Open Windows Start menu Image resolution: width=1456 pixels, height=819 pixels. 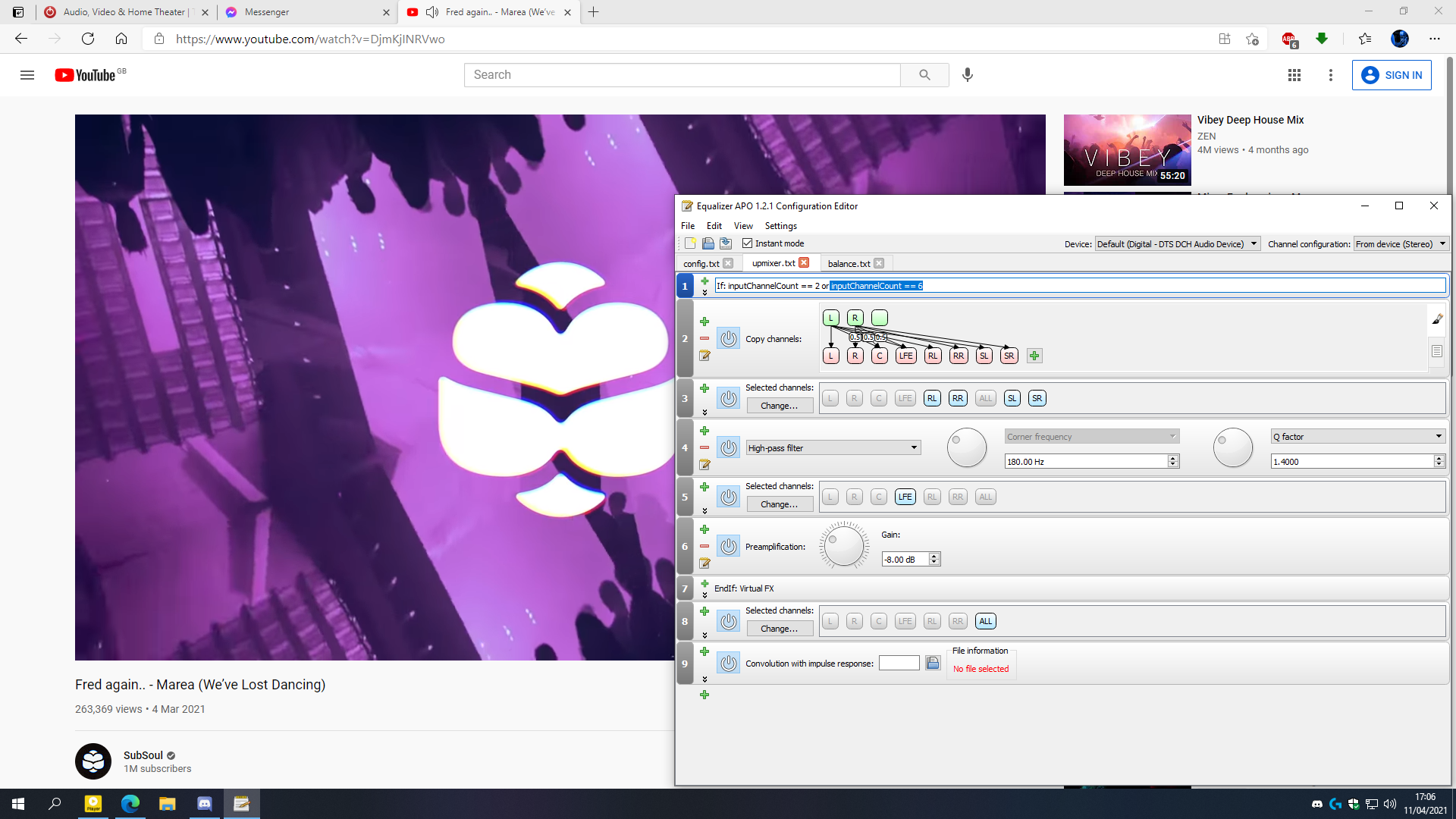18,804
